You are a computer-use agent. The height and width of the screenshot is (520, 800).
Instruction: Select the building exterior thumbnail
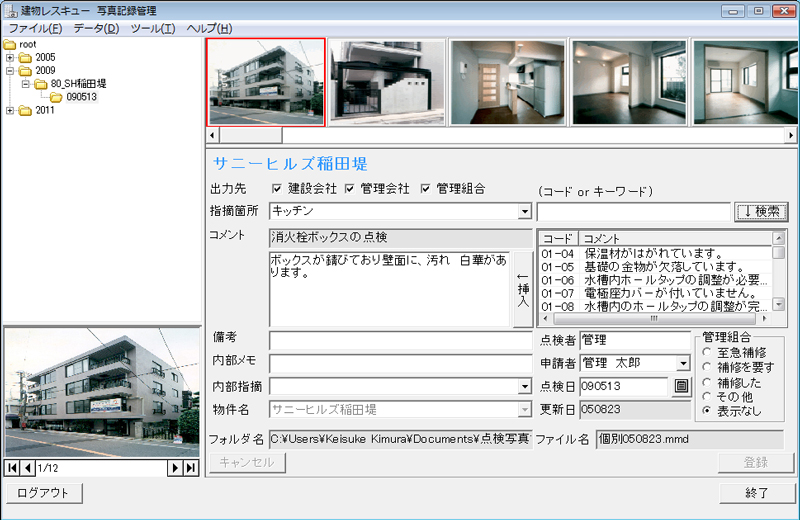[x=266, y=82]
